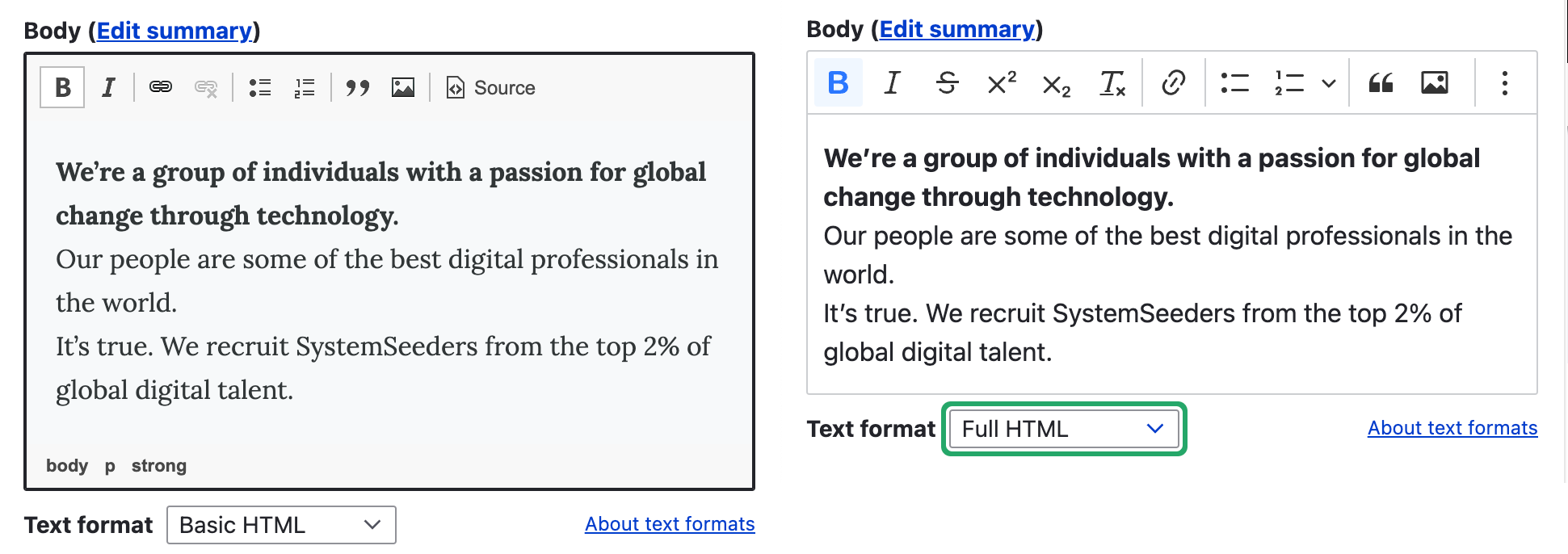Apply block quote in left editor
The width and height of the screenshot is (1568, 554).
pos(357,87)
